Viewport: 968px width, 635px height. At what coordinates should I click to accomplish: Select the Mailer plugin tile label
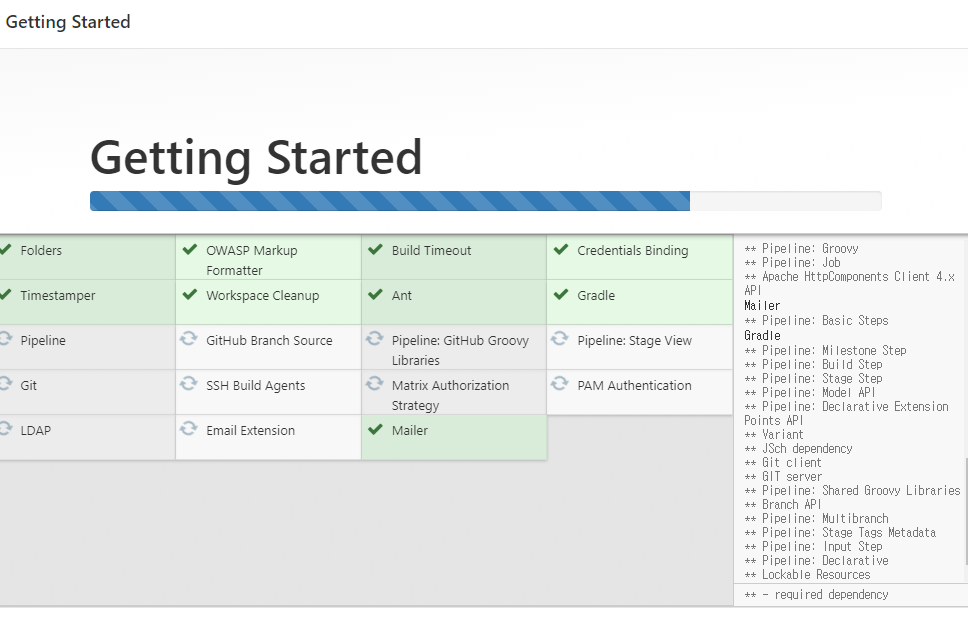point(410,431)
